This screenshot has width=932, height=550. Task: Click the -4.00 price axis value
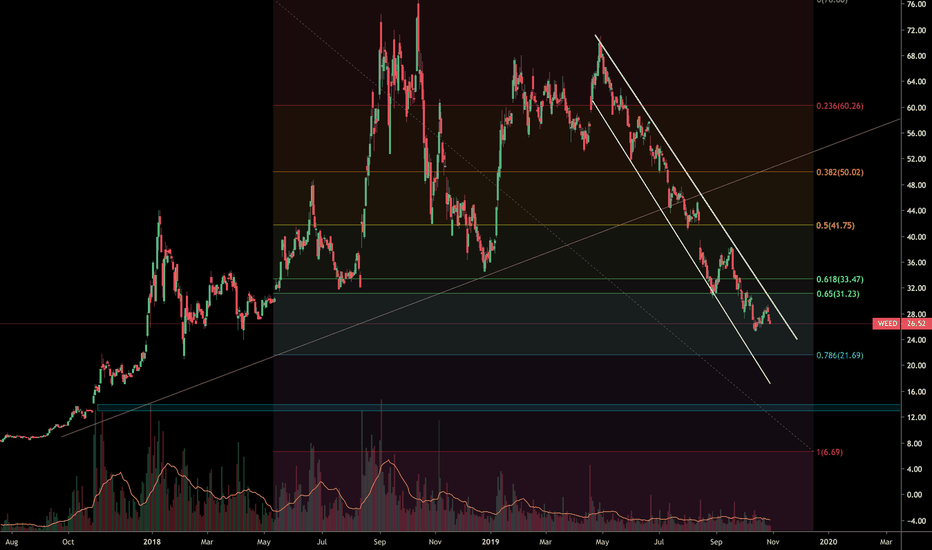[916, 521]
